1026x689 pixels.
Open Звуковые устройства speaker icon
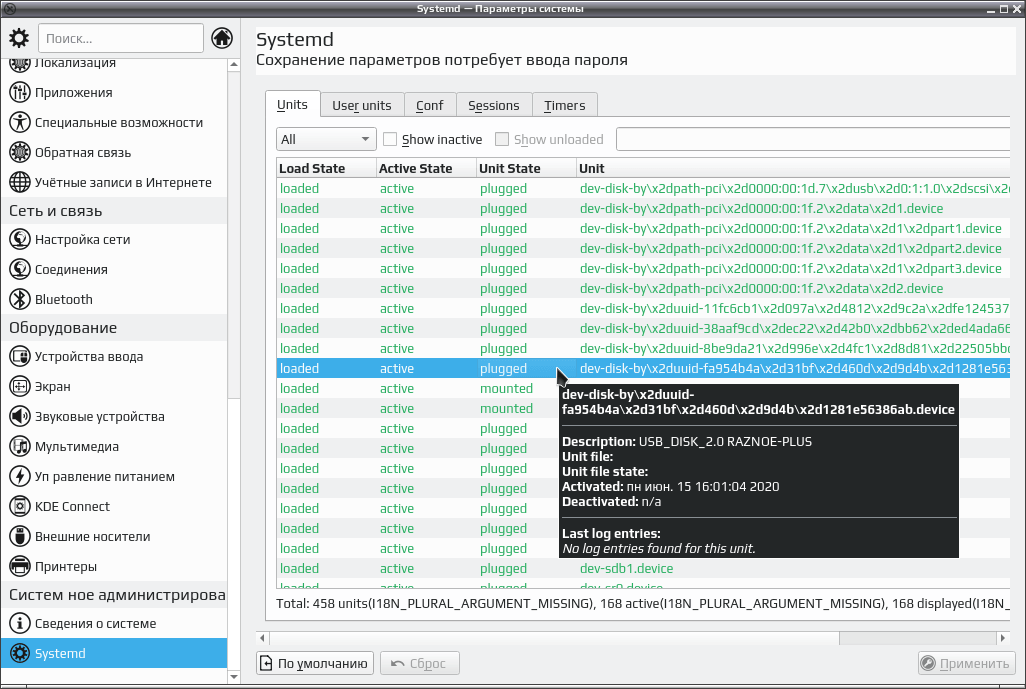click(20, 417)
